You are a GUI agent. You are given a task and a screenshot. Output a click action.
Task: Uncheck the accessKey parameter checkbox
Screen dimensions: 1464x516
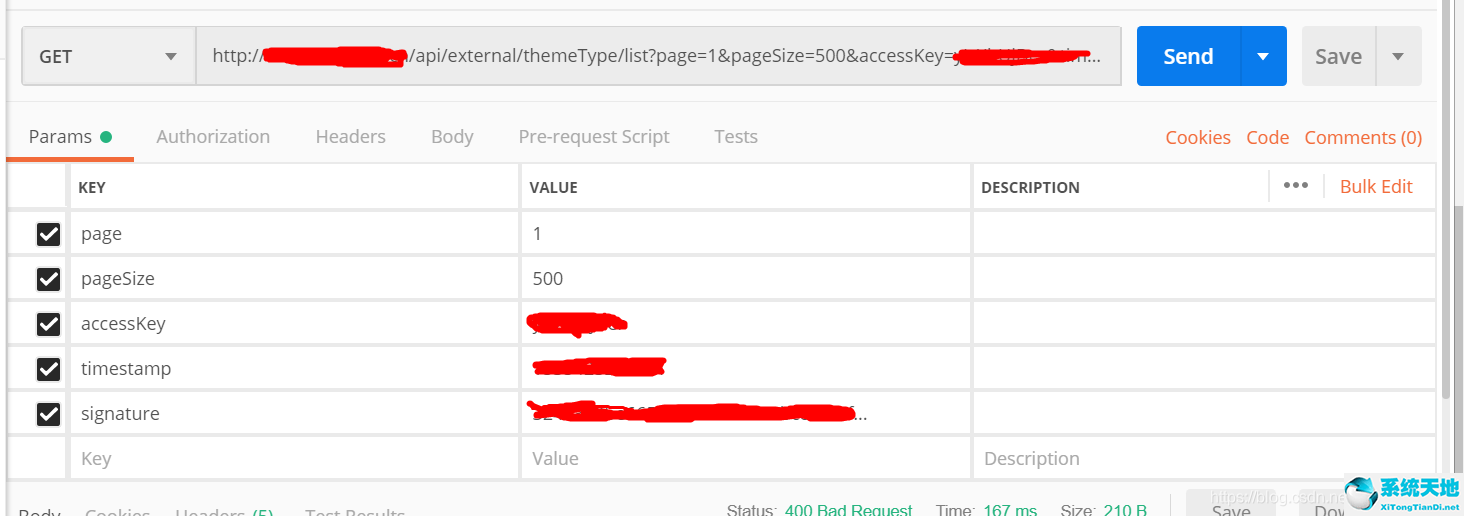point(48,324)
